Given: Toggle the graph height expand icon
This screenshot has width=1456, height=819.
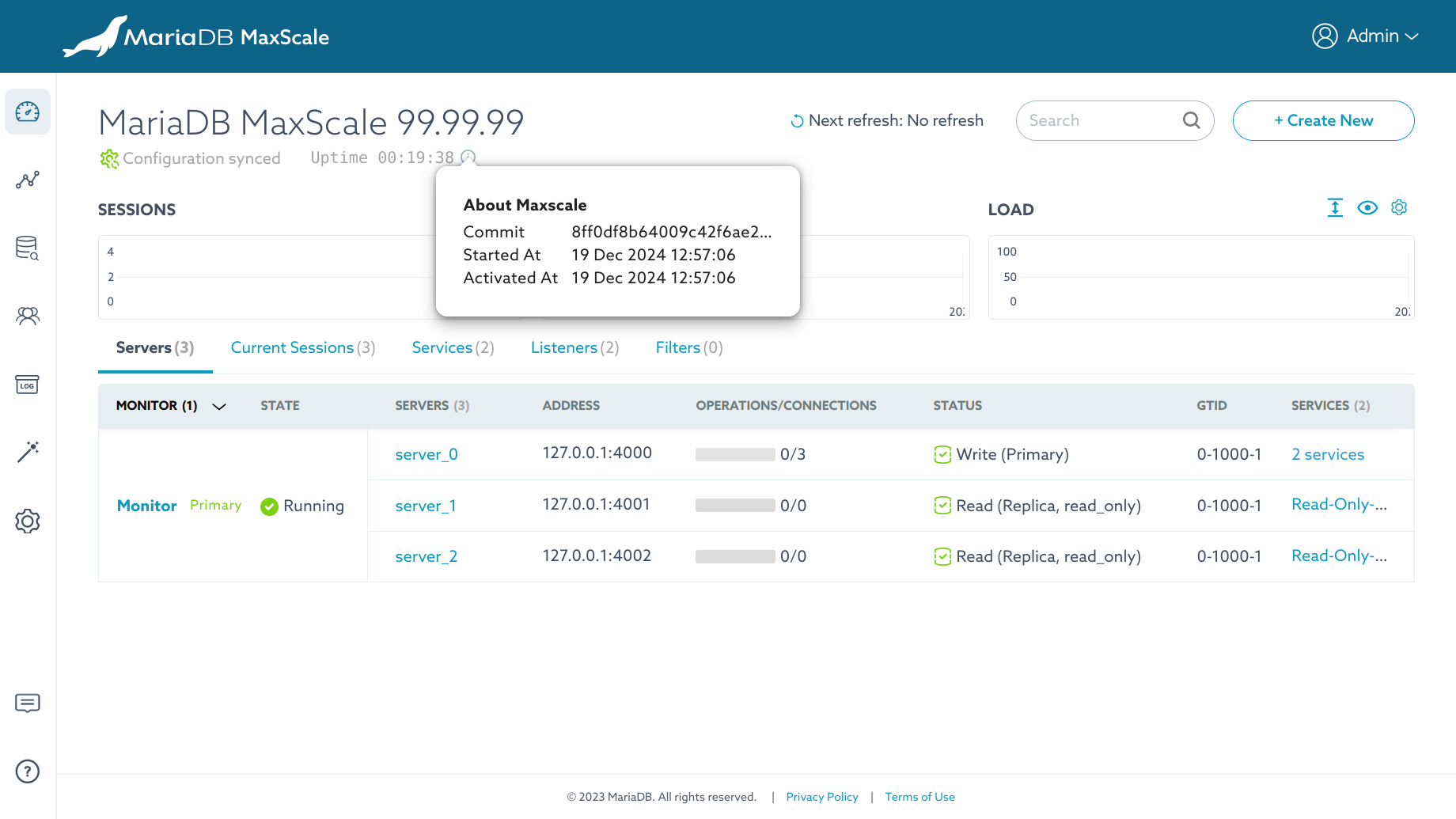Looking at the screenshot, I should pos(1335,207).
